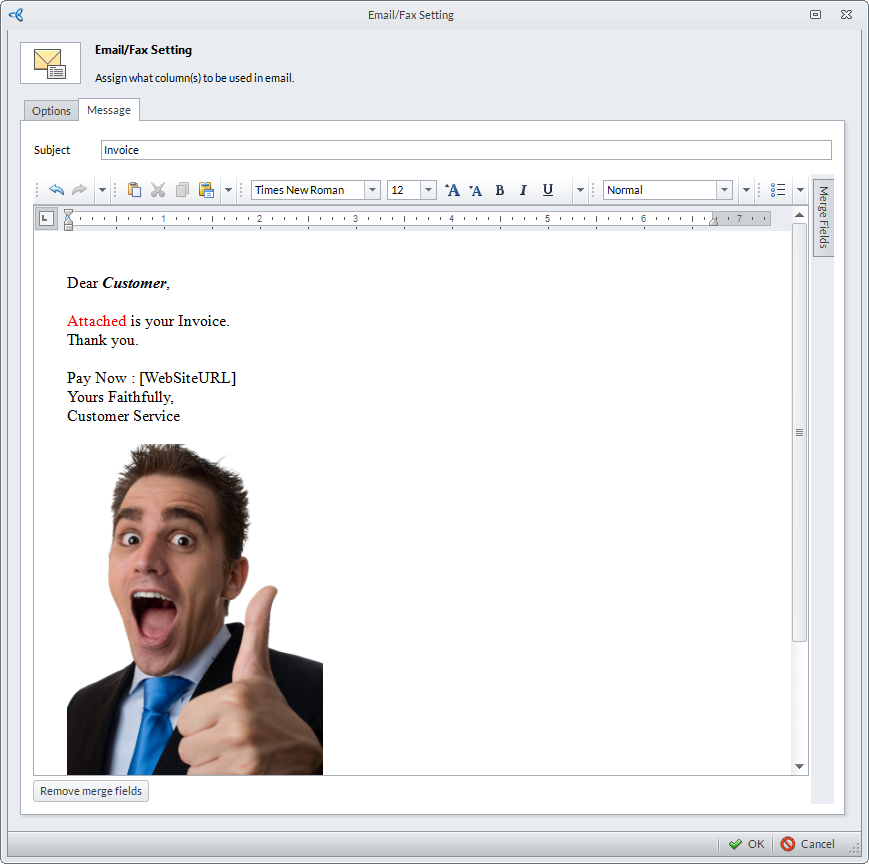Viewport: 869px width, 864px height.
Task: Click the Grow Font icon
Action: point(452,190)
